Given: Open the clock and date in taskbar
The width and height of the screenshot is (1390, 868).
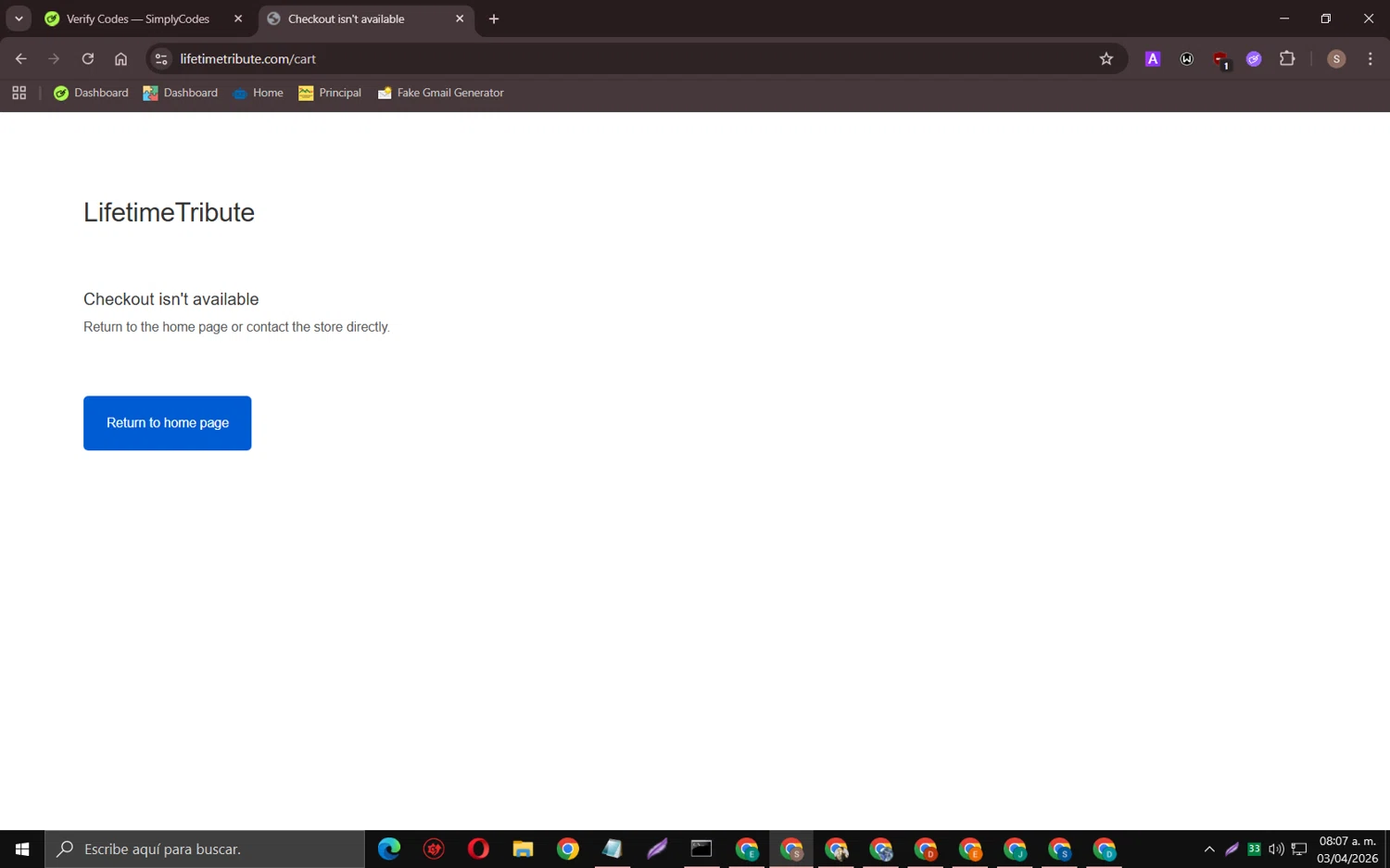Looking at the screenshot, I should (x=1347, y=849).
